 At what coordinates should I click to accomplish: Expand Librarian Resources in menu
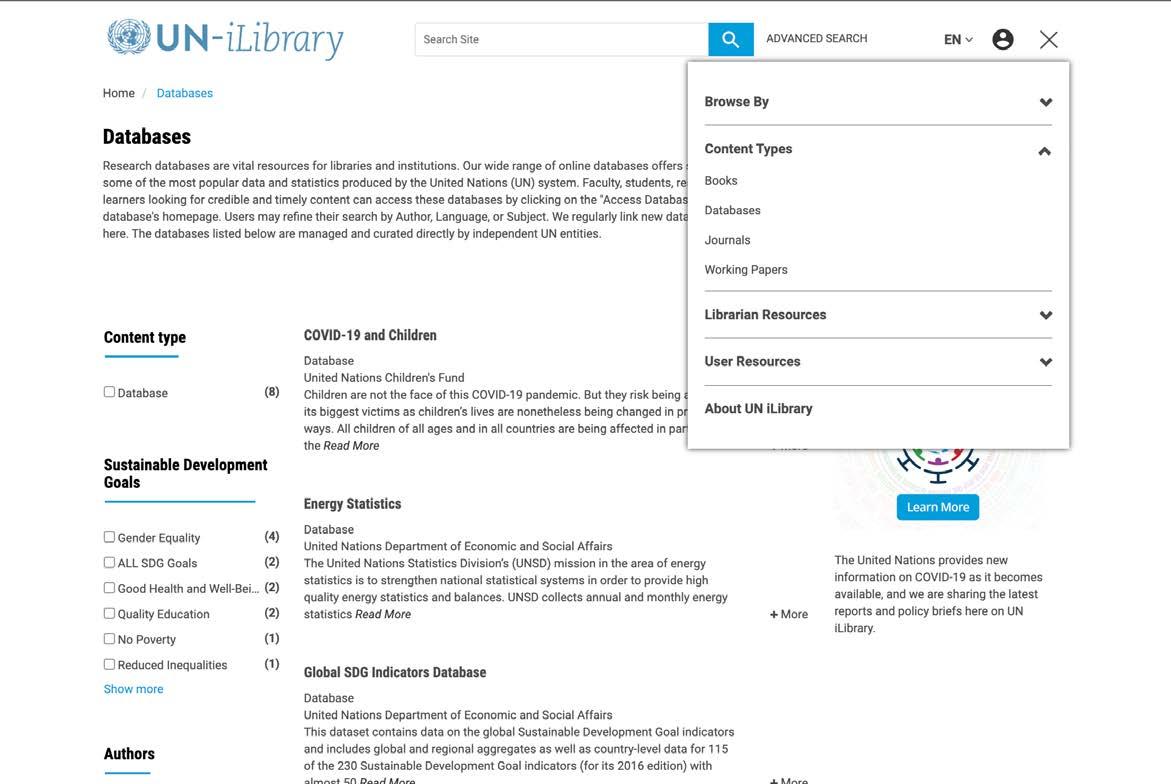(x=878, y=314)
